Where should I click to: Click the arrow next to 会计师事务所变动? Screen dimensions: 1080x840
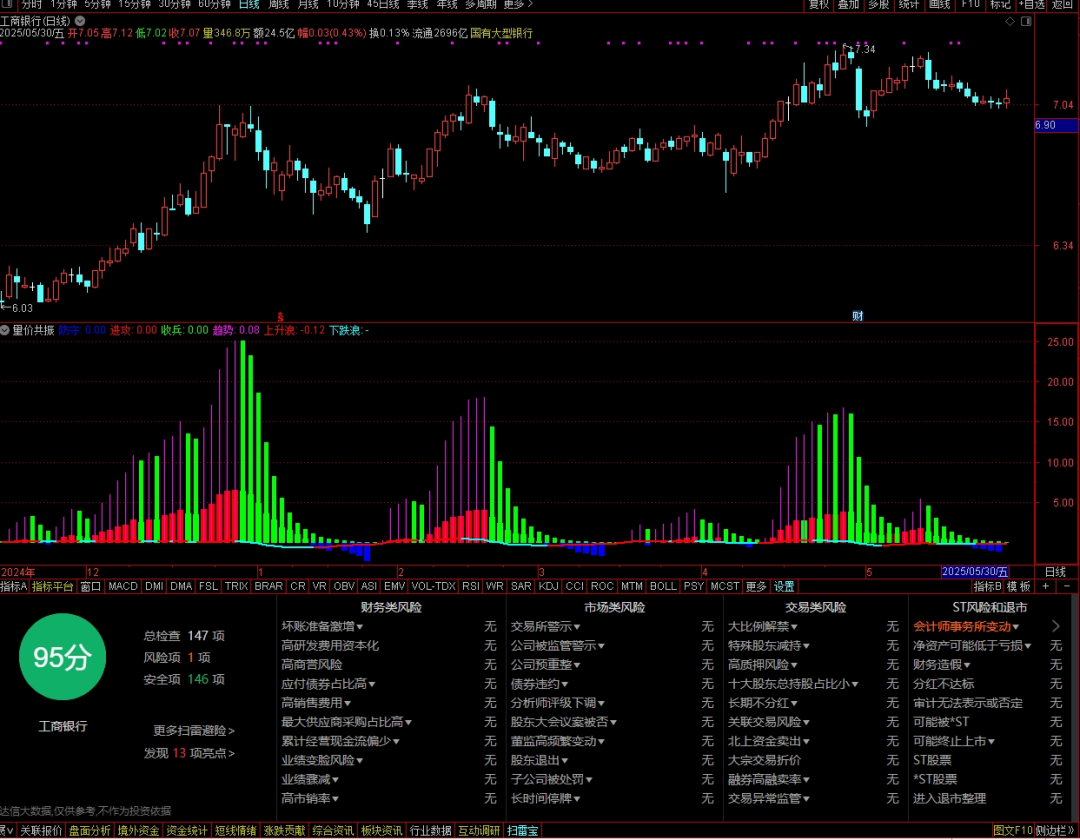coord(1056,626)
